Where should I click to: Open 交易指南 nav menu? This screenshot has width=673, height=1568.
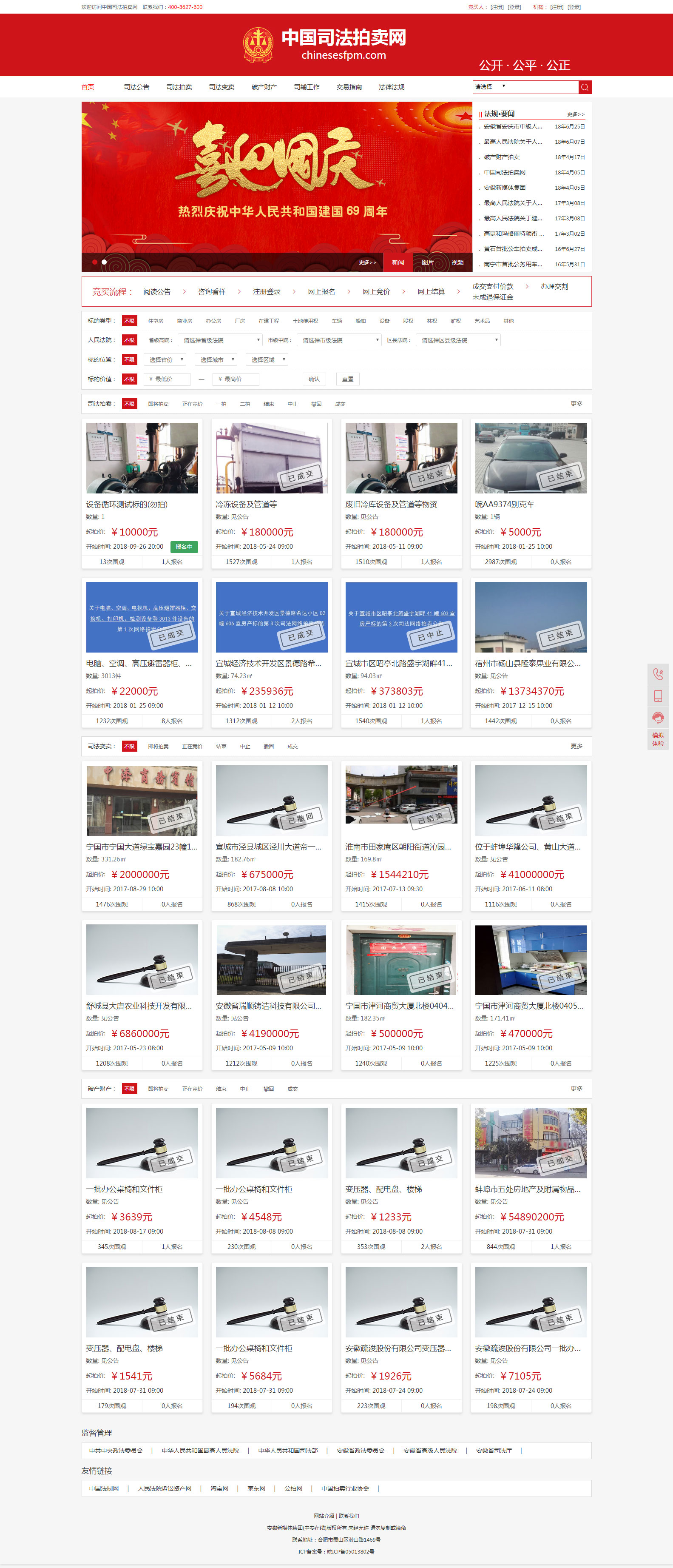click(x=349, y=87)
